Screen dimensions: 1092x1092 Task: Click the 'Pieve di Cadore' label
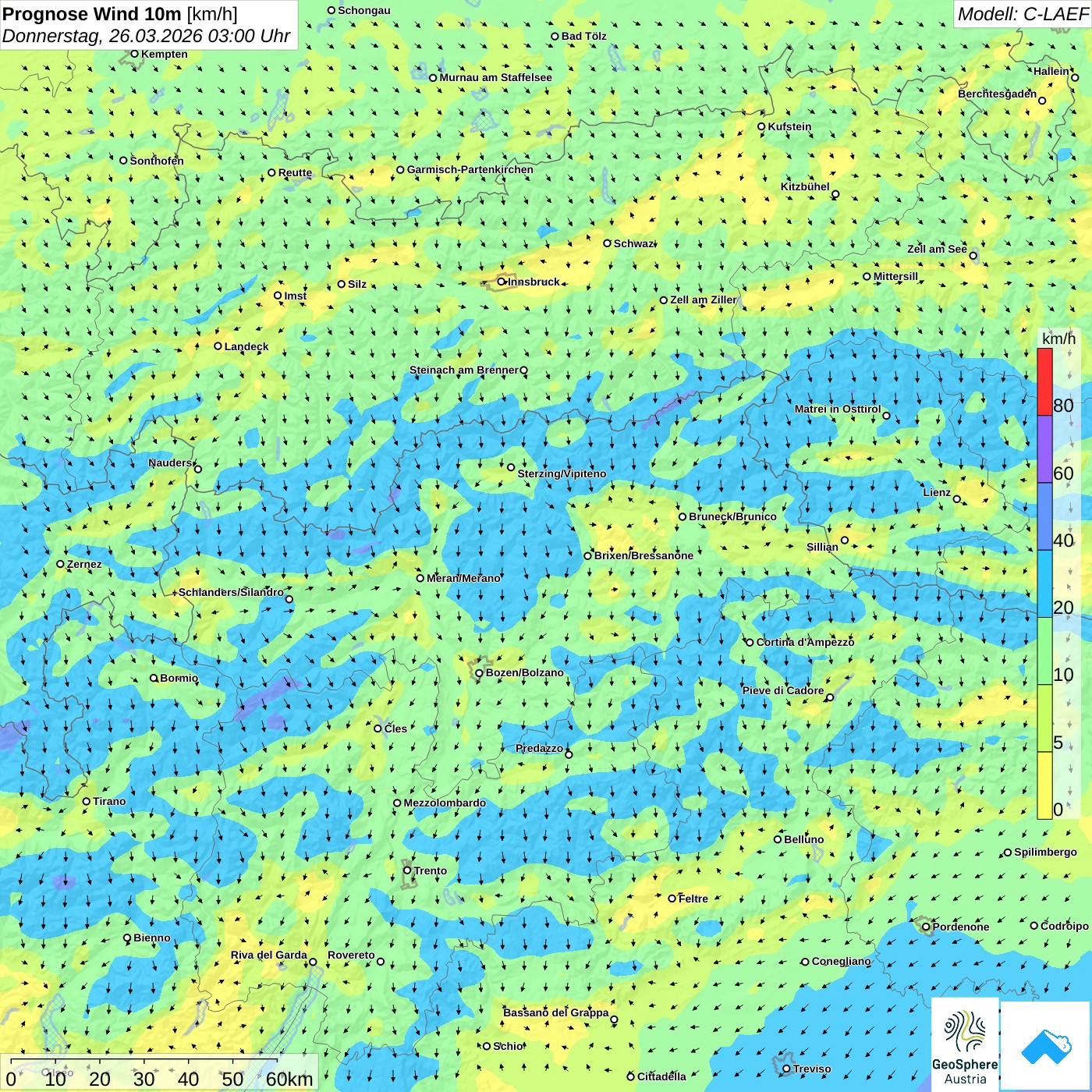coord(783,690)
